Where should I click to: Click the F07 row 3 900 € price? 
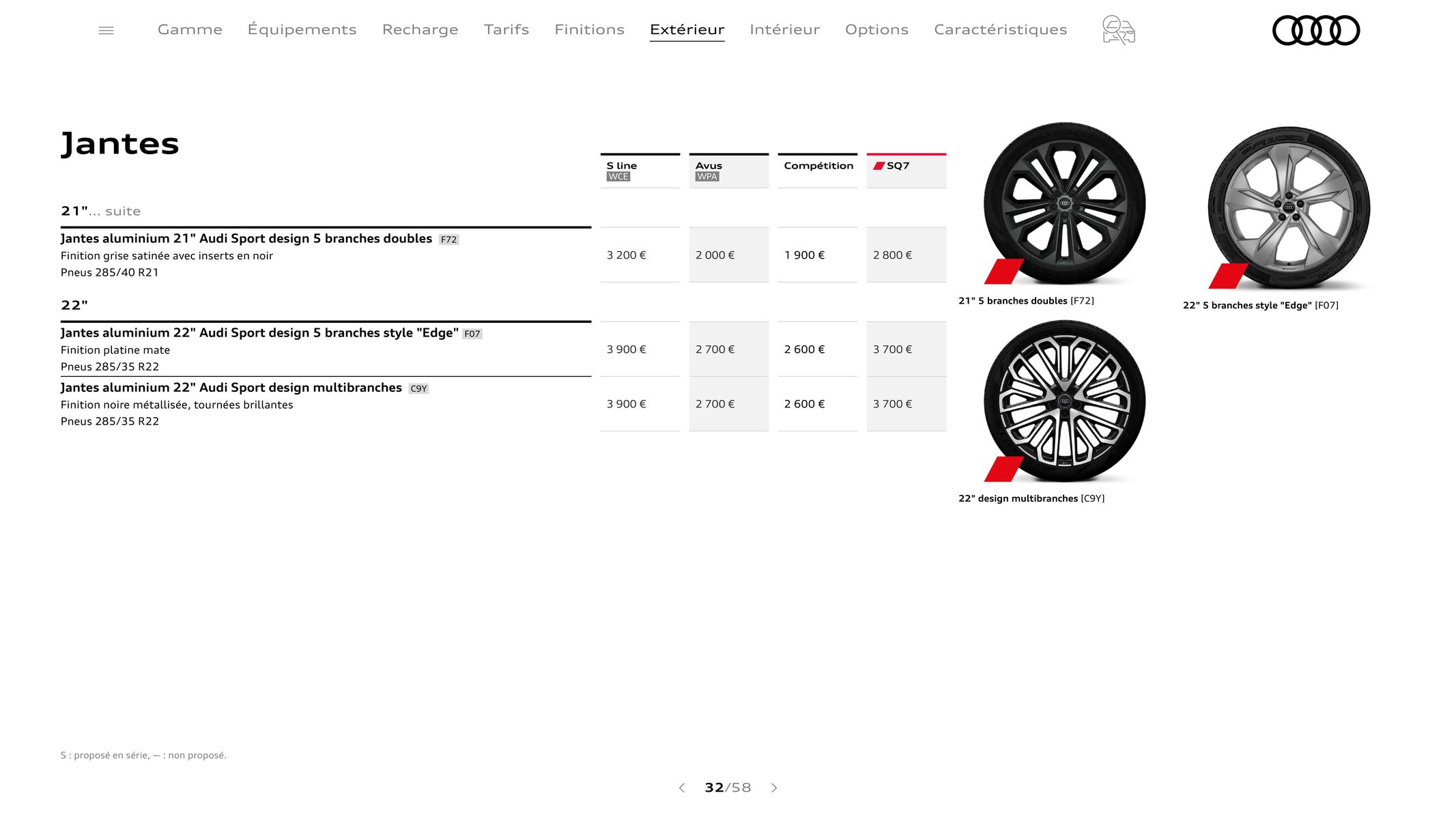pos(626,349)
